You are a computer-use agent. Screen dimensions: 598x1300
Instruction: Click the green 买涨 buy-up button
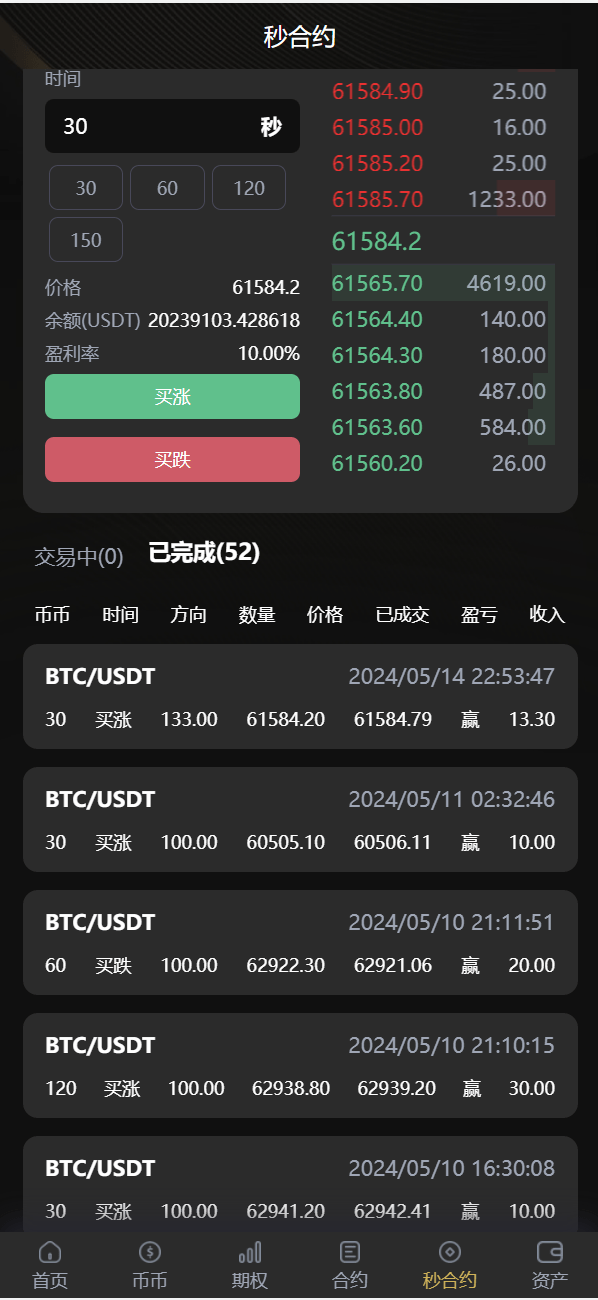[x=172, y=397]
